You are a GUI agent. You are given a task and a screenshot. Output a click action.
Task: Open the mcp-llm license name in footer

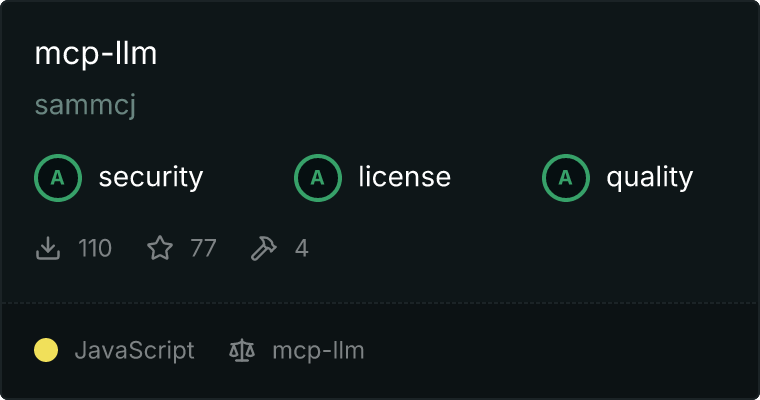tap(318, 351)
